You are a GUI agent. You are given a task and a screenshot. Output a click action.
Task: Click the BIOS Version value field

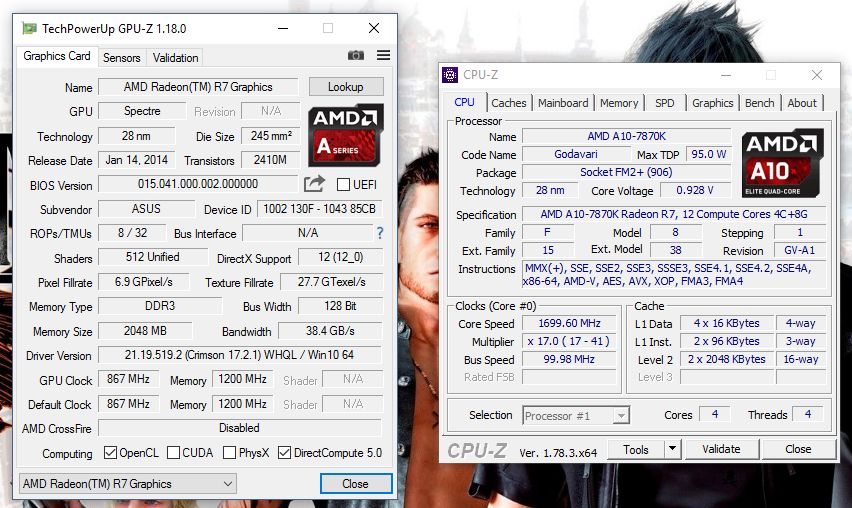[x=198, y=184]
